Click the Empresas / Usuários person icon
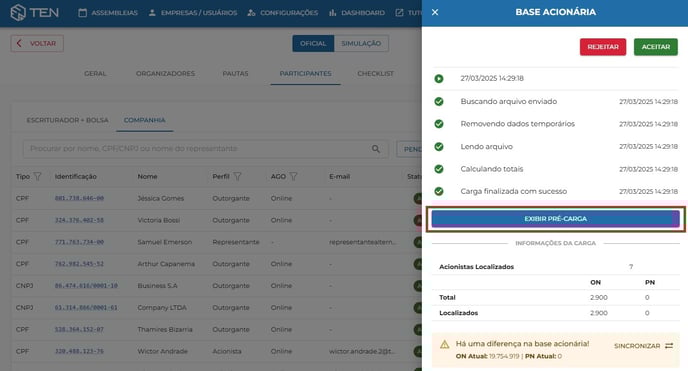The image size is (688, 371). click(152, 13)
